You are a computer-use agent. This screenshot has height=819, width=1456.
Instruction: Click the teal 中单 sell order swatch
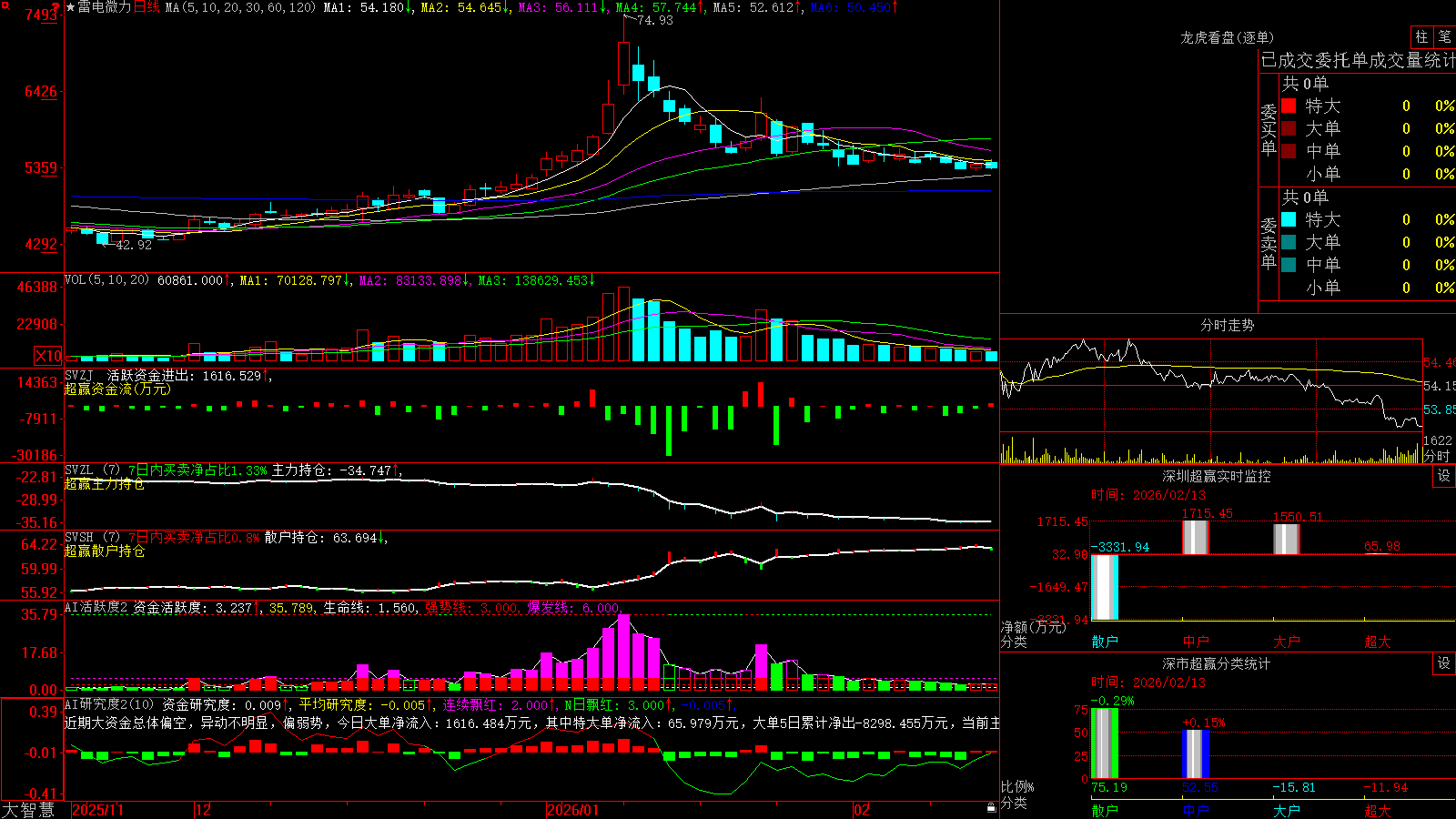click(1289, 265)
